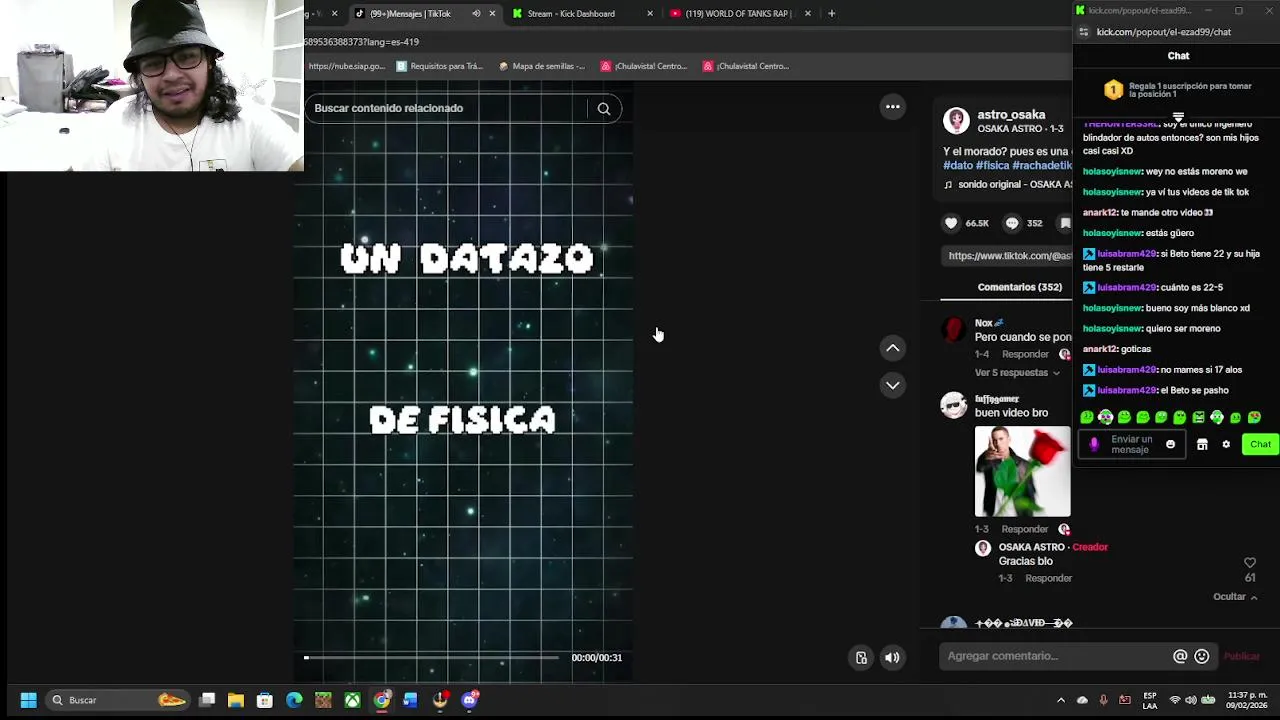
Task: Open astro_osaka profile name
Action: tap(1011, 115)
